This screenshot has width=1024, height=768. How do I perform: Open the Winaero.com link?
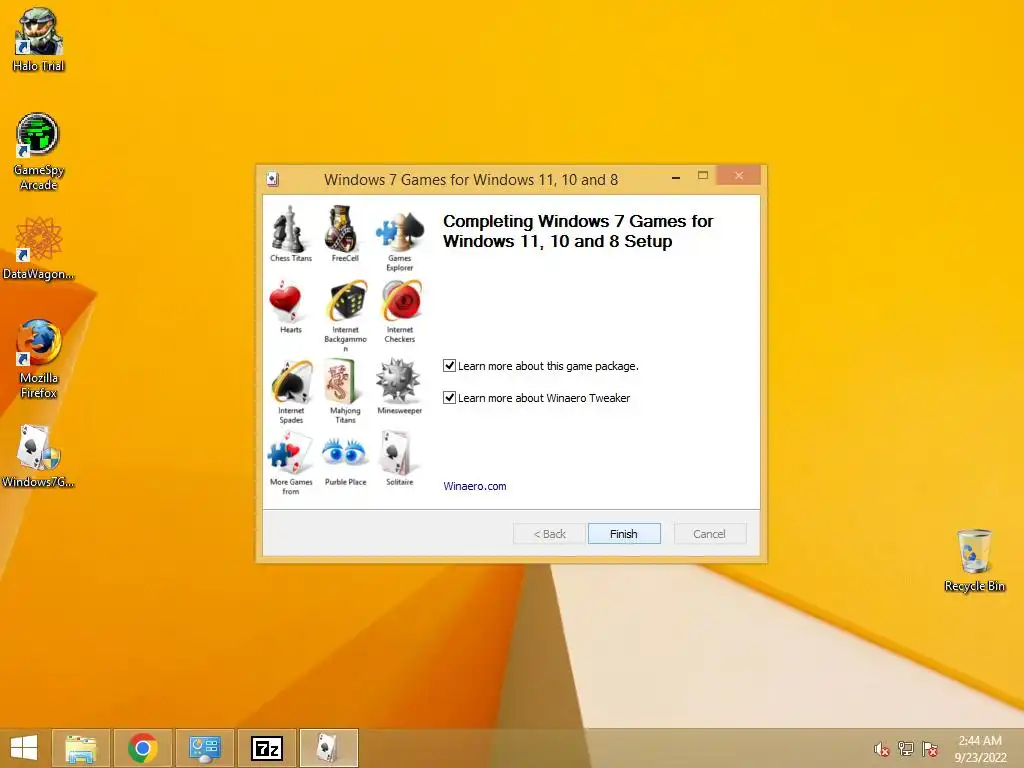pos(475,486)
